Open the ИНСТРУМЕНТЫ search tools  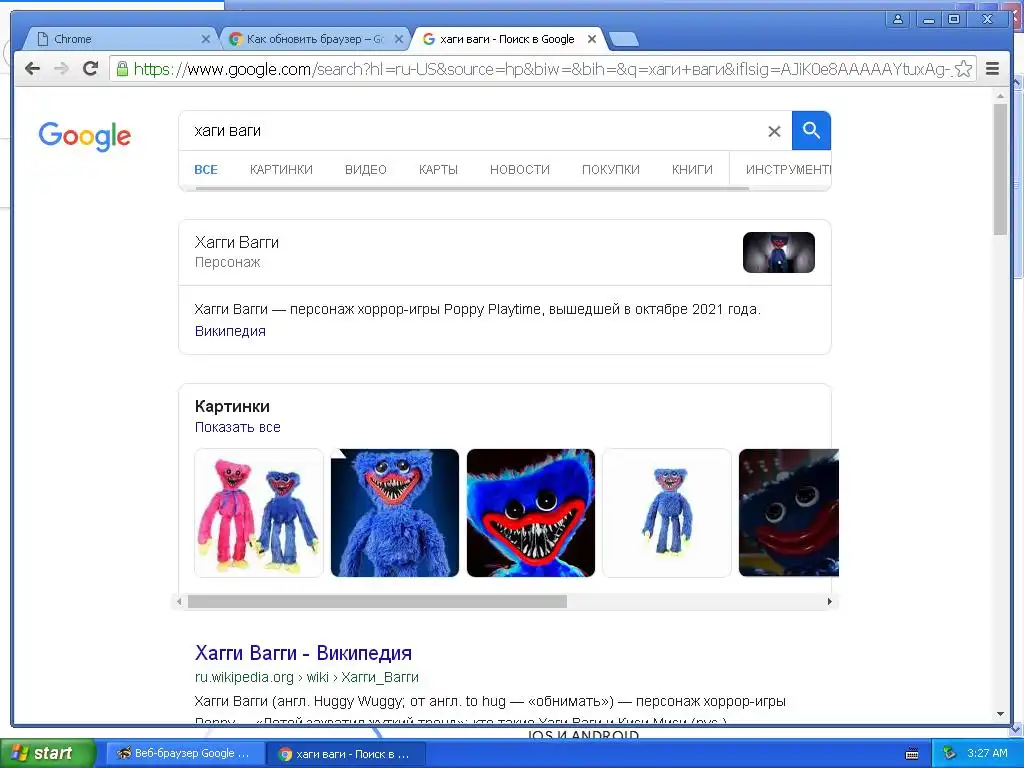[x=788, y=170]
